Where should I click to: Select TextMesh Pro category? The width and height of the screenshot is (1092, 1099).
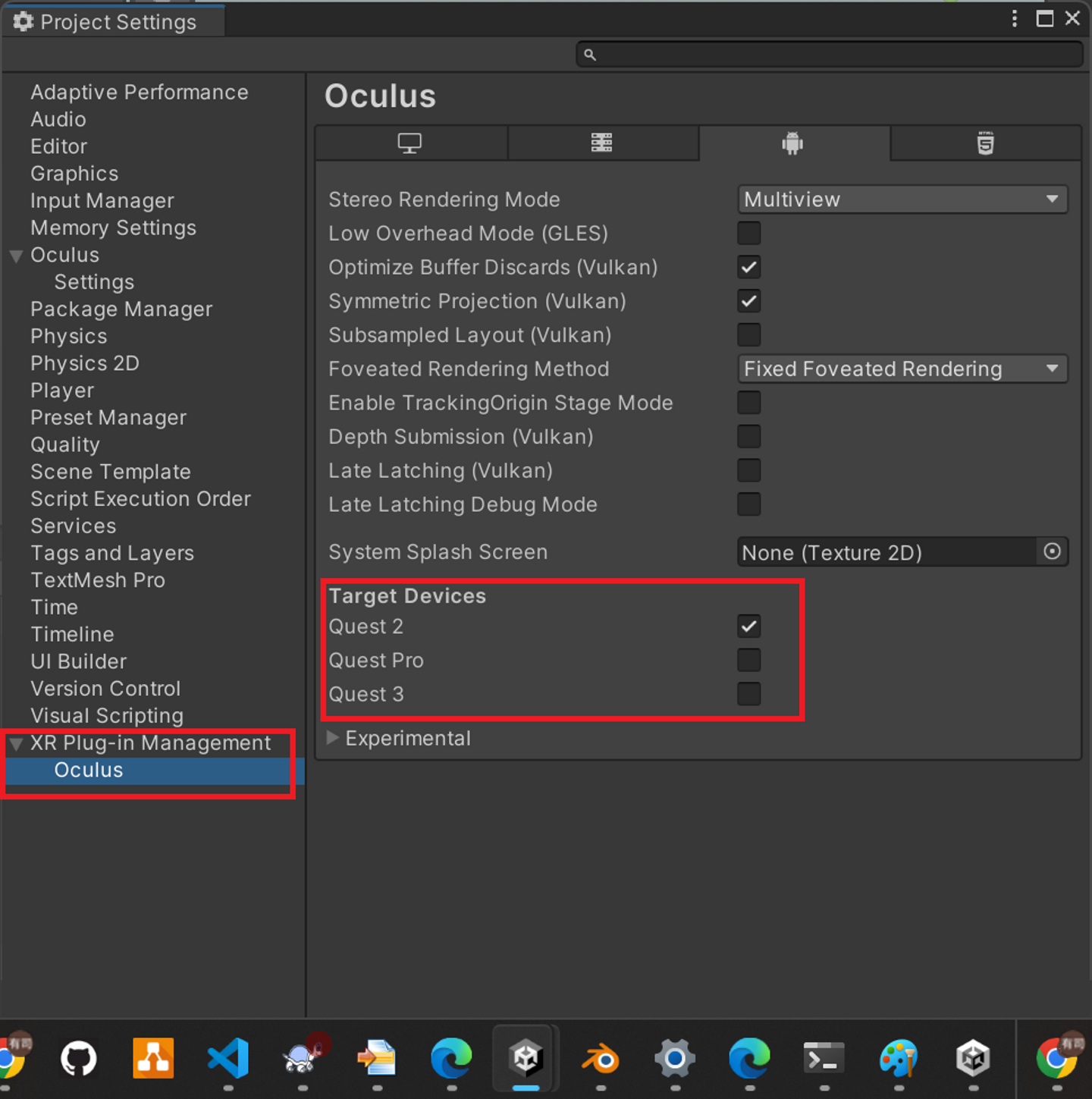pyautogui.click(x=98, y=580)
